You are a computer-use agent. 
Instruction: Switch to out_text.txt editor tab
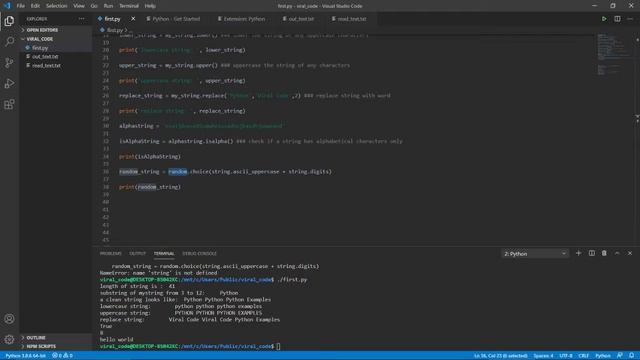point(301,19)
